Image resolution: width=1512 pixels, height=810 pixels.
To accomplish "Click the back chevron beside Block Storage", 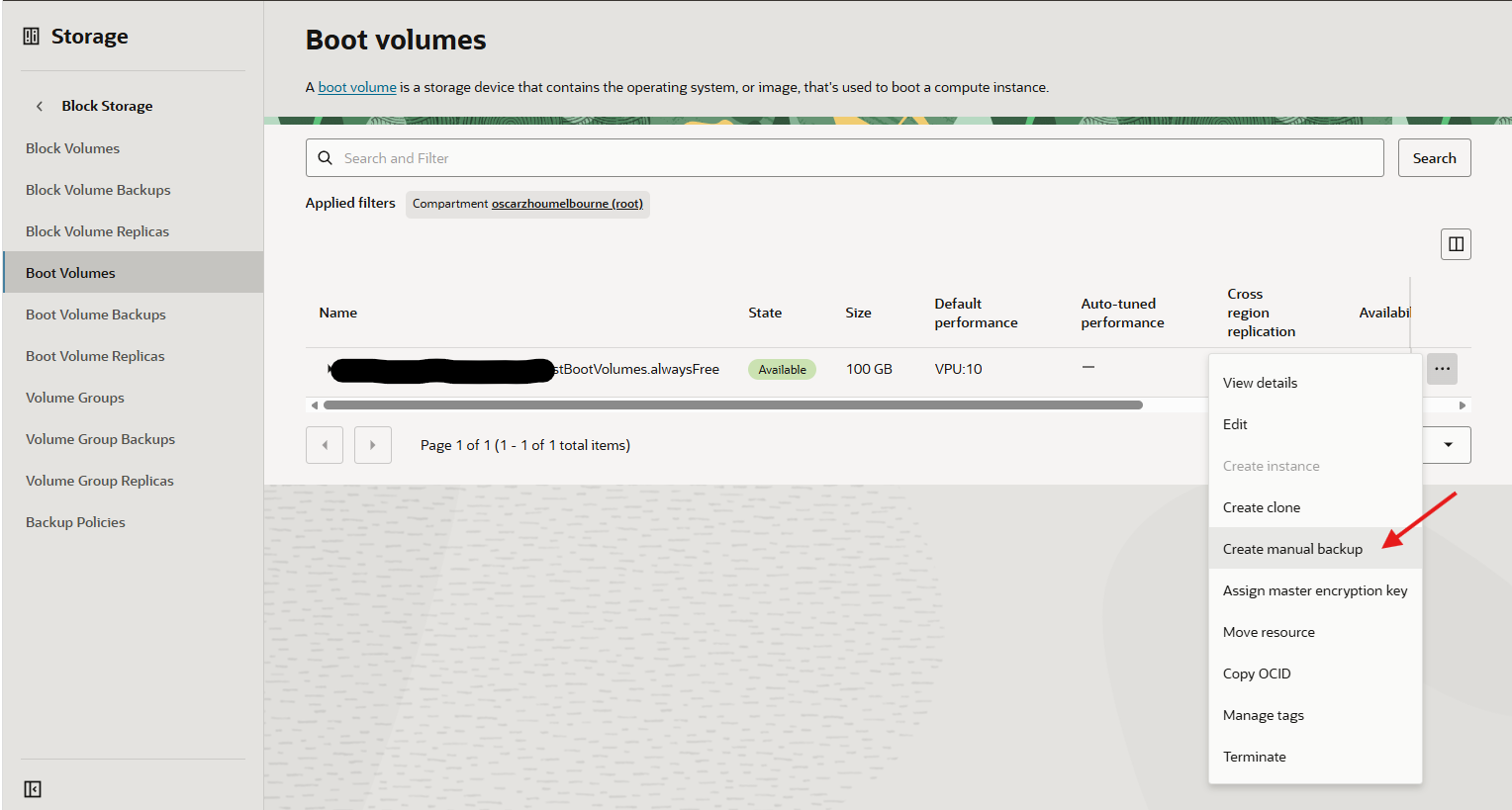I will click(40, 106).
